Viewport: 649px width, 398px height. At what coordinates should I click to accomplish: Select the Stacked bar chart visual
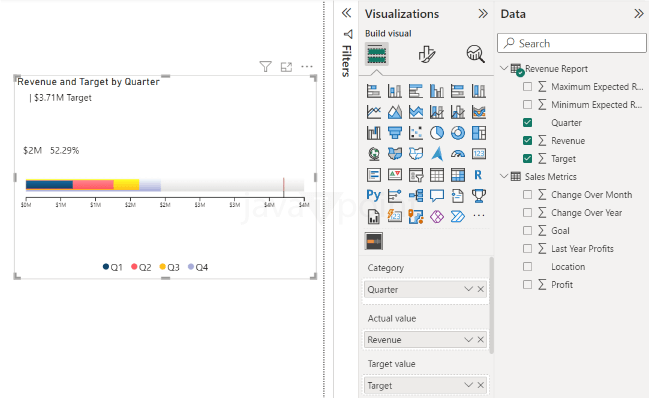(x=374, y=91)
